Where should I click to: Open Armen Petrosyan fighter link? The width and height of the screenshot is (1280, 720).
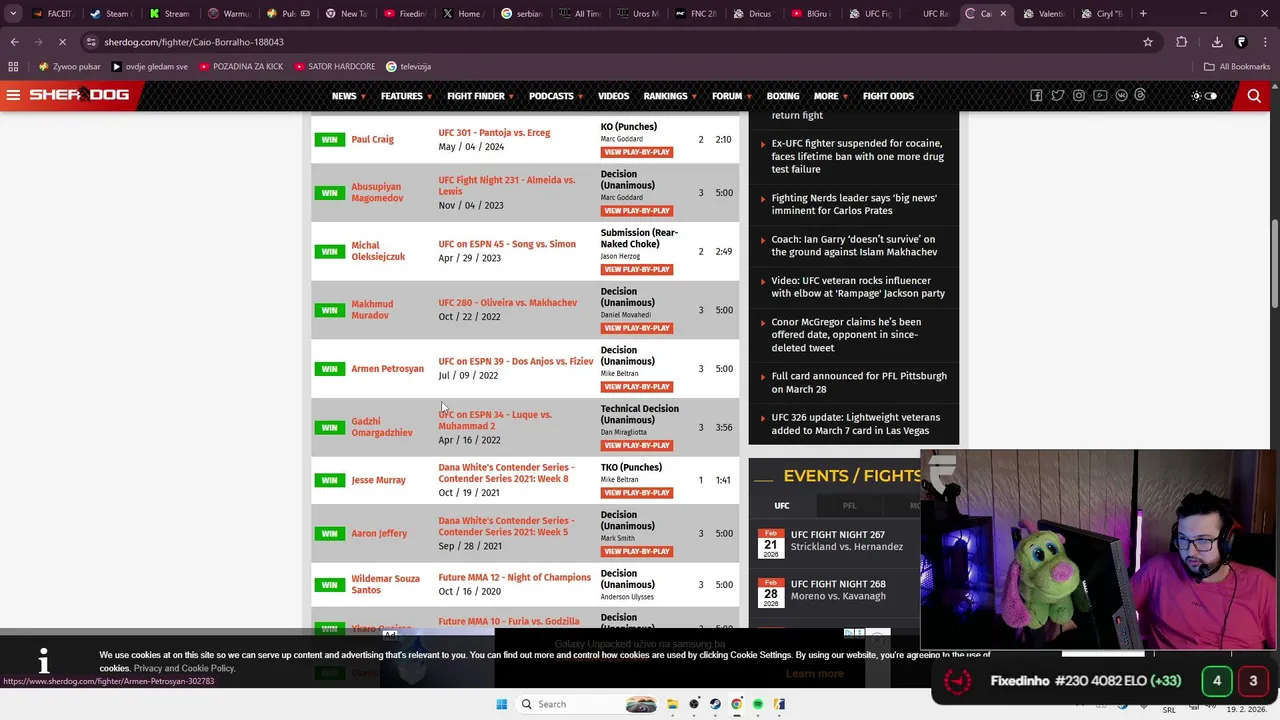point(387,369)
